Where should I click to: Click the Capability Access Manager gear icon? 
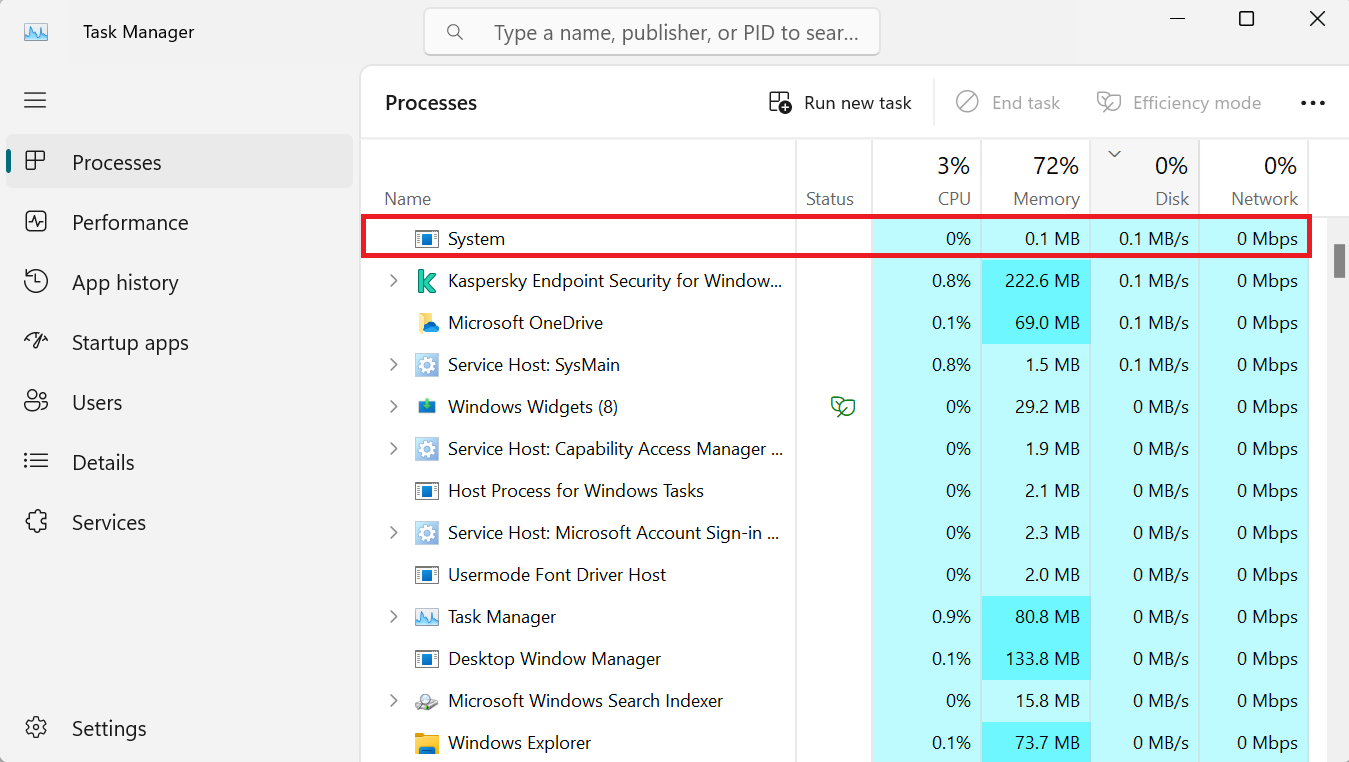[427, 449]
